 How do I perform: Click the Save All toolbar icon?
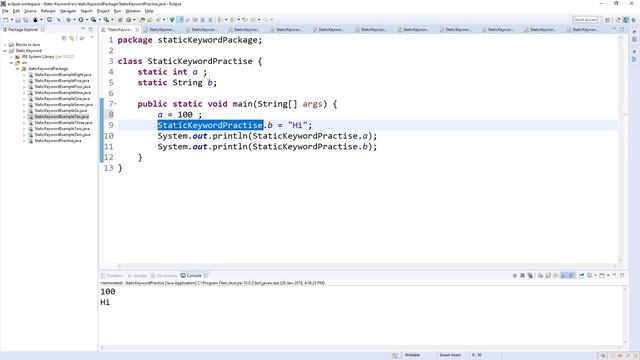tap(26, 20)
